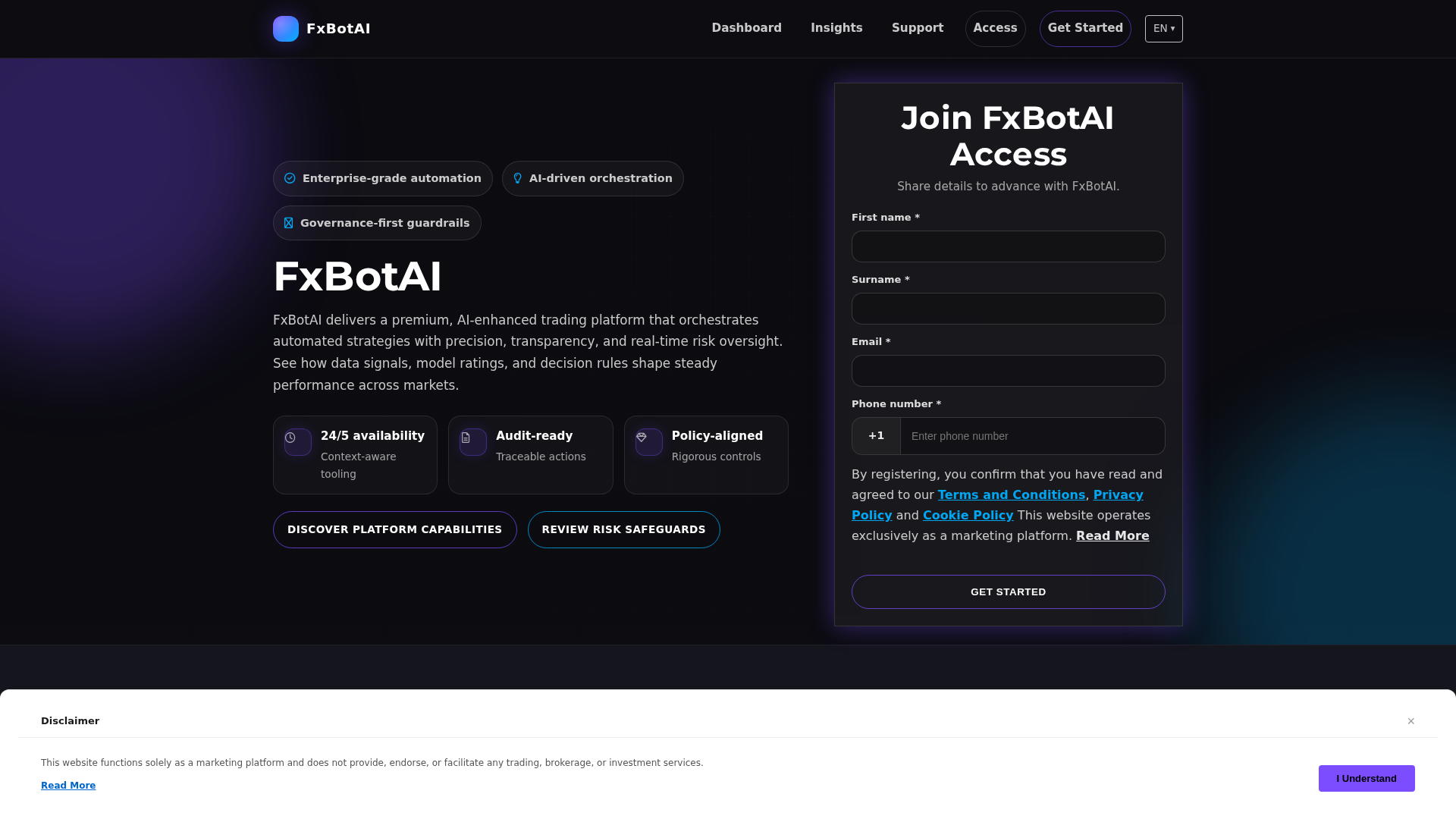The width and height of the screenshot is (1456, 819).
Task: Open the Terms and Conditions link
Action: 1011,494
